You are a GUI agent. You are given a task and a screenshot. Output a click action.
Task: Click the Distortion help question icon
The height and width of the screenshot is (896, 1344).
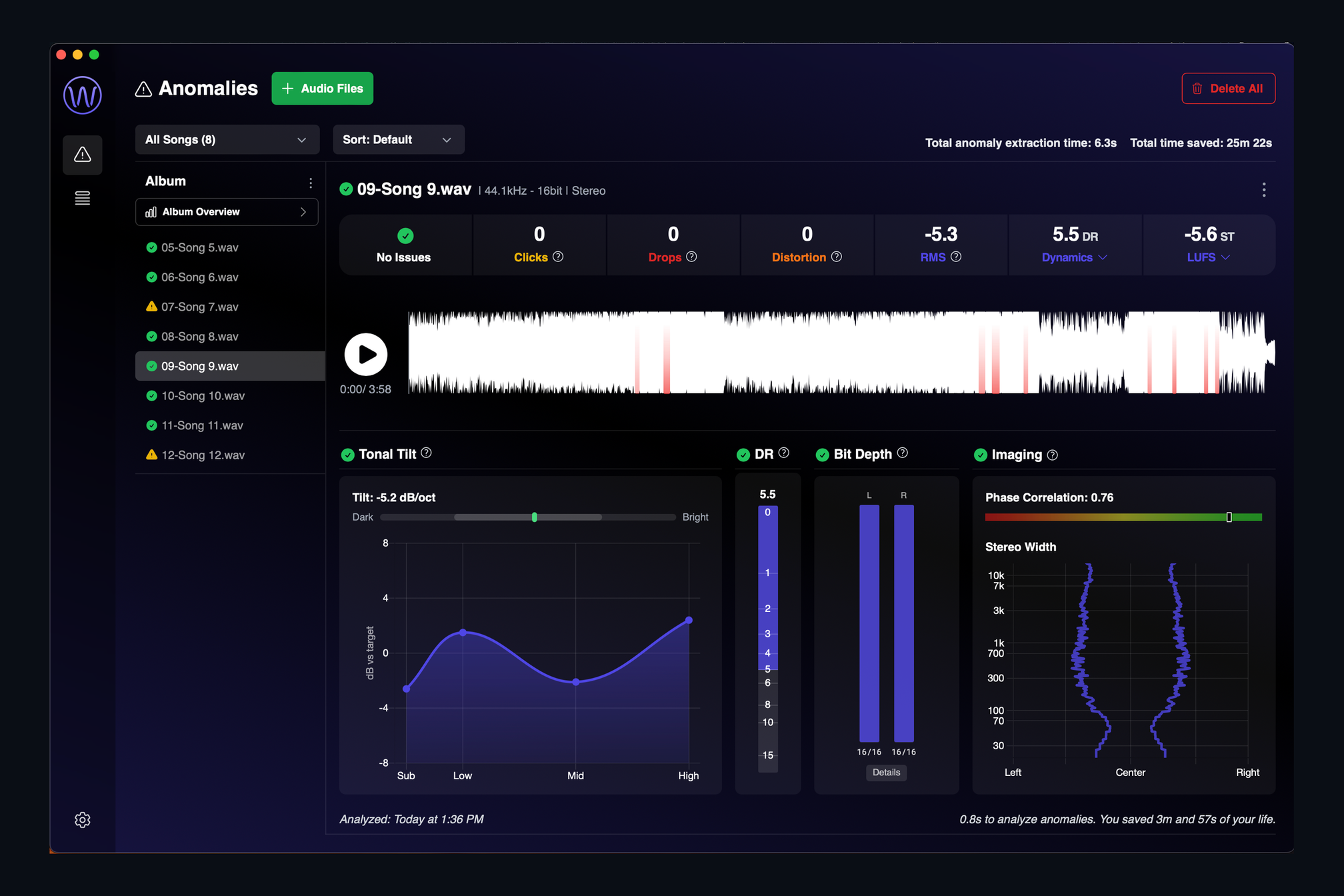[836, 257]
